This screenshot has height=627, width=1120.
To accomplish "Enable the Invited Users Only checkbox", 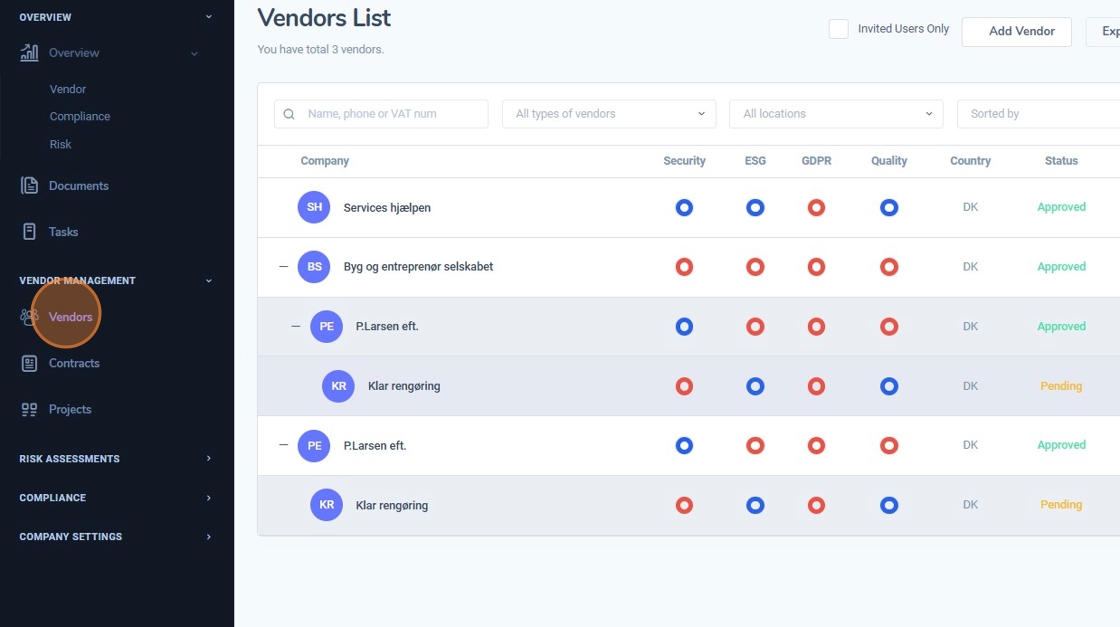I will coord(838,29).
